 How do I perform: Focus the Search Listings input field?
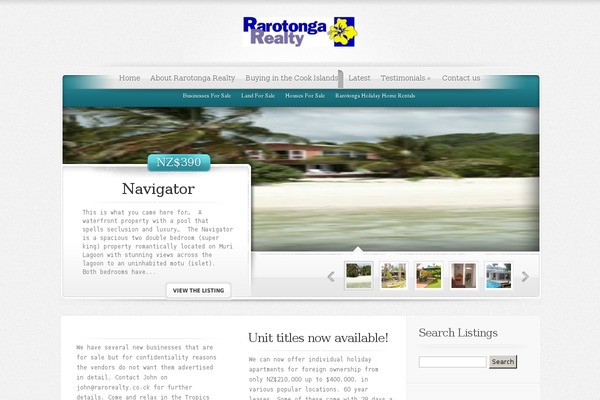[x=453, y=362]
